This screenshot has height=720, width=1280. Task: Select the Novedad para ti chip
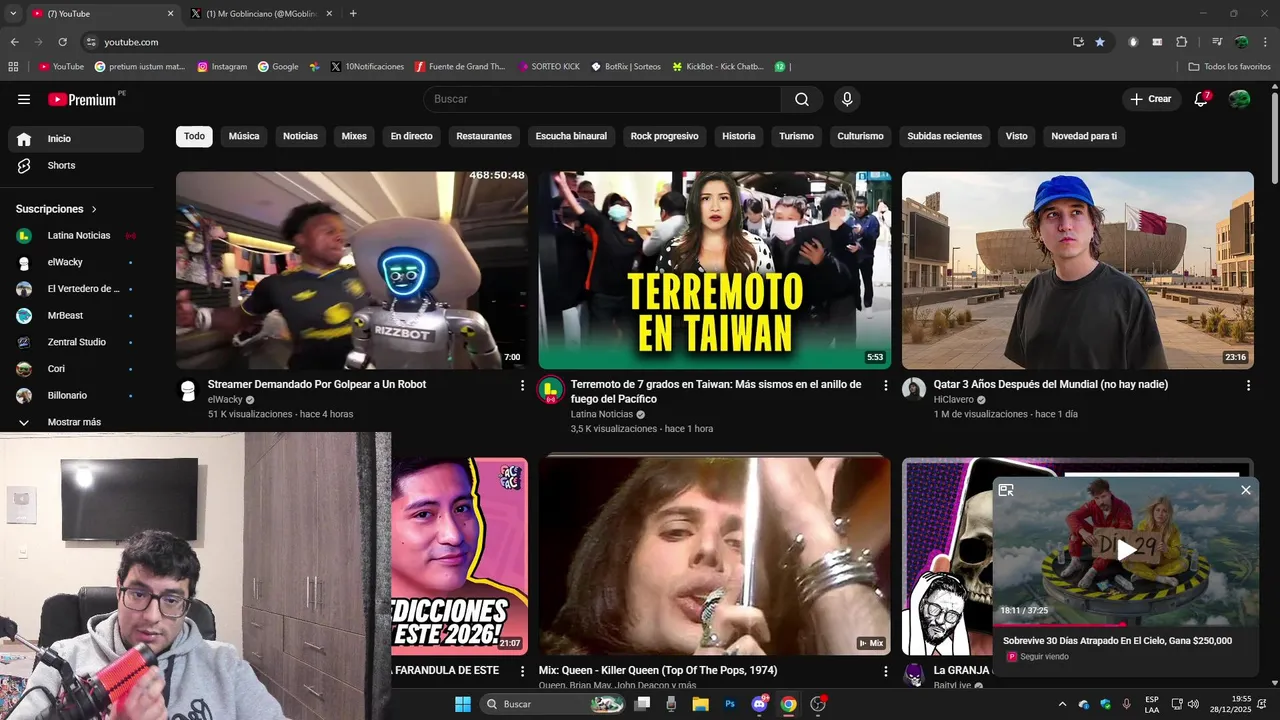[1084, 136]
